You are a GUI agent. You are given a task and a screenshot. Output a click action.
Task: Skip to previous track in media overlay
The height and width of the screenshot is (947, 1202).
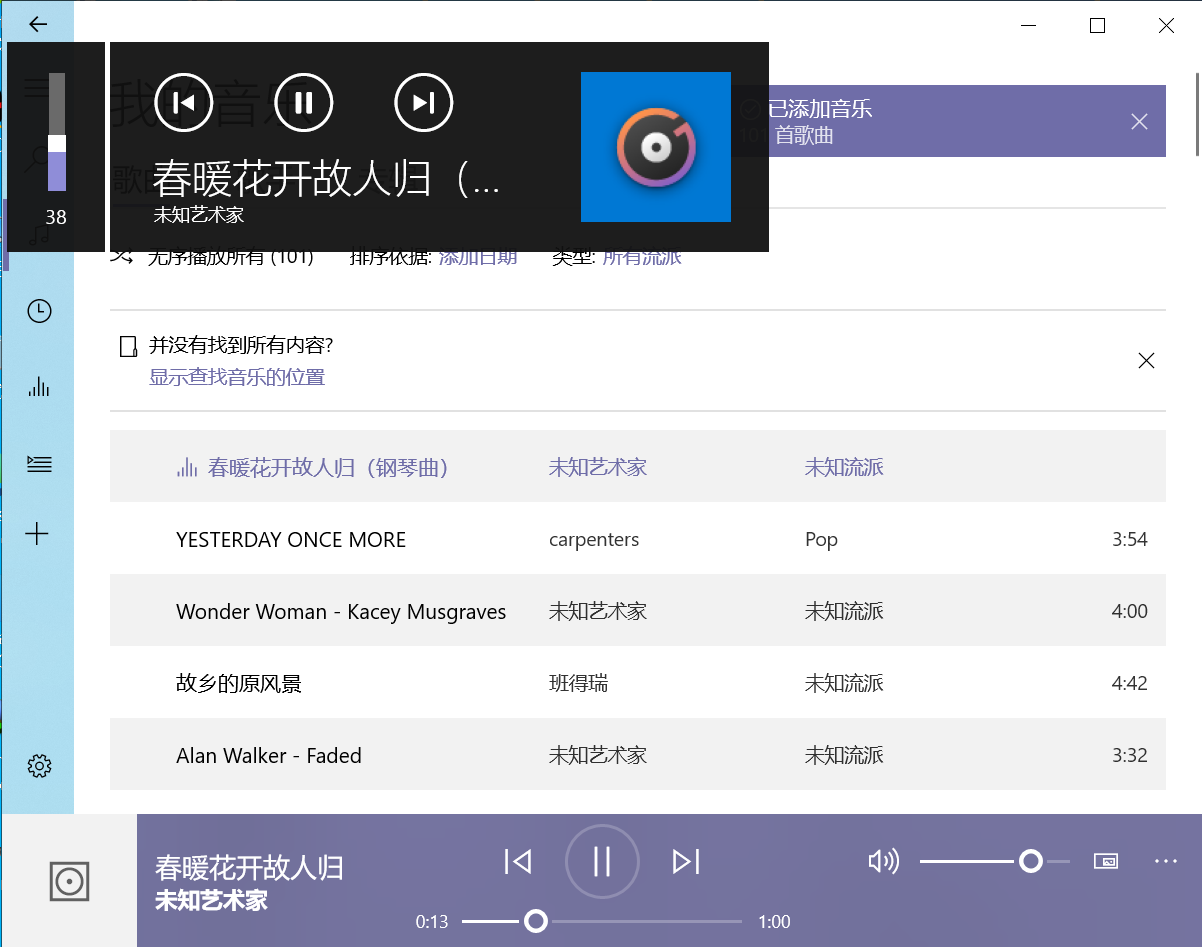pyautogui.click(x=184, y=102)
